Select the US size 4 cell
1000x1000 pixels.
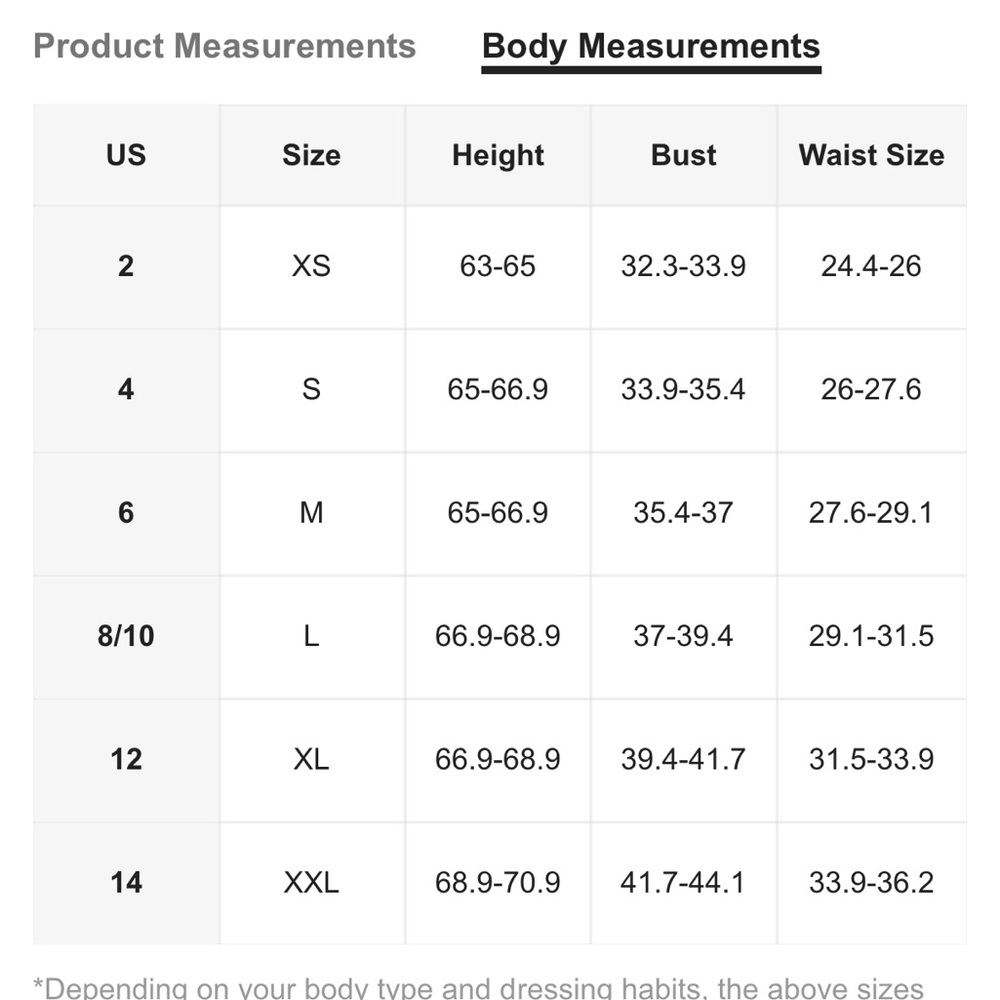[x=126, y=389]
